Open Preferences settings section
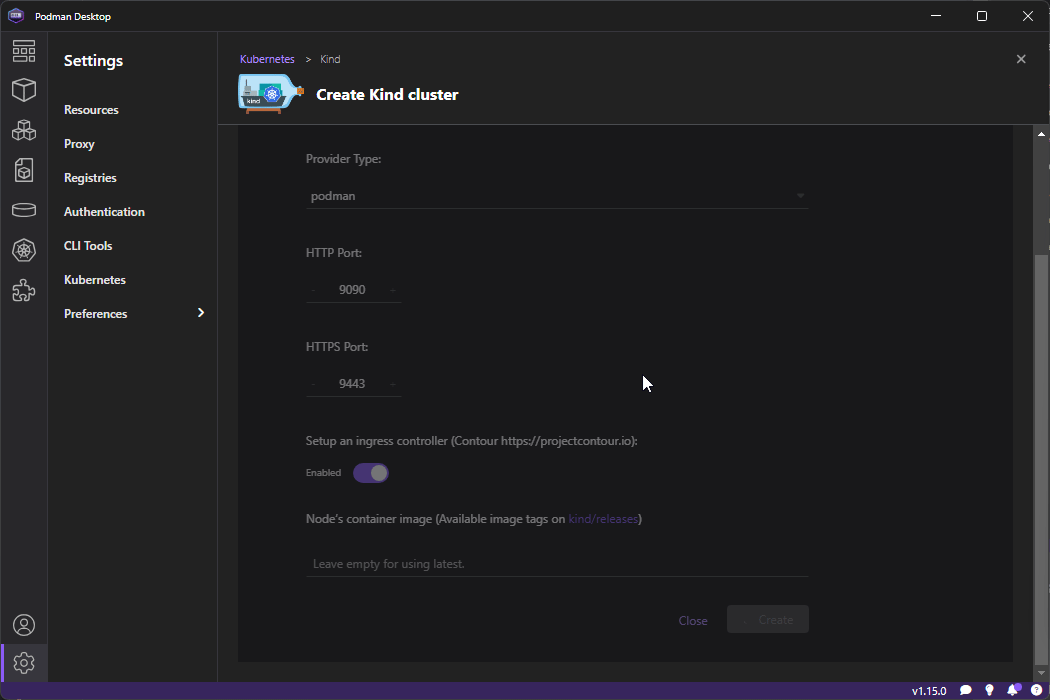Screen dimensions: 1050x700 click(x=96, y=313)
